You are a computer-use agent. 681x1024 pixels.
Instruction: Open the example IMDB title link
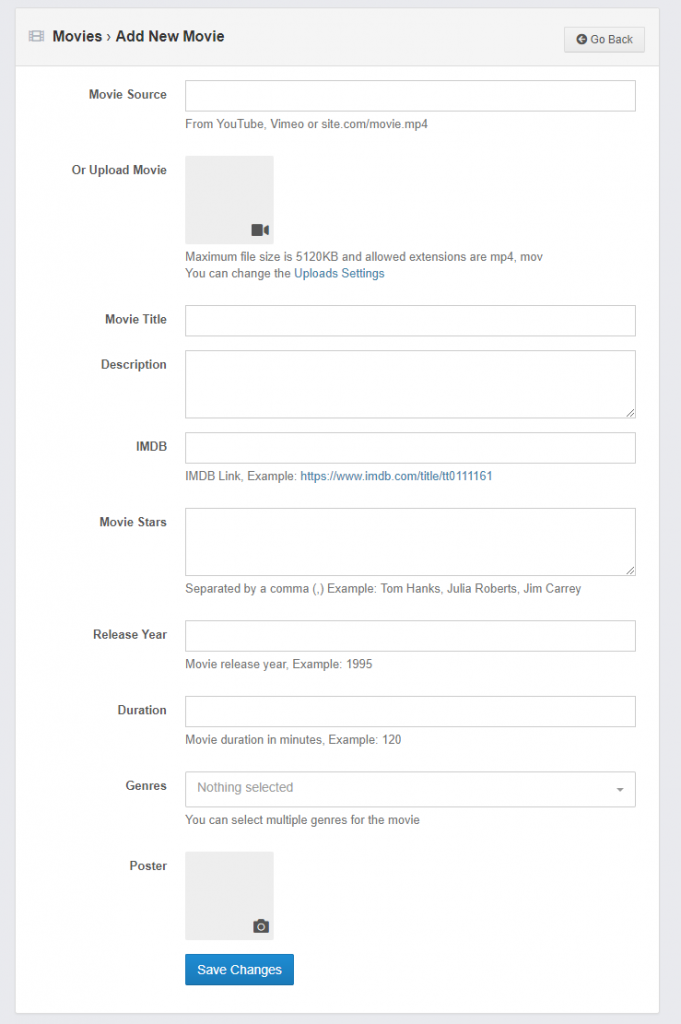396,476
